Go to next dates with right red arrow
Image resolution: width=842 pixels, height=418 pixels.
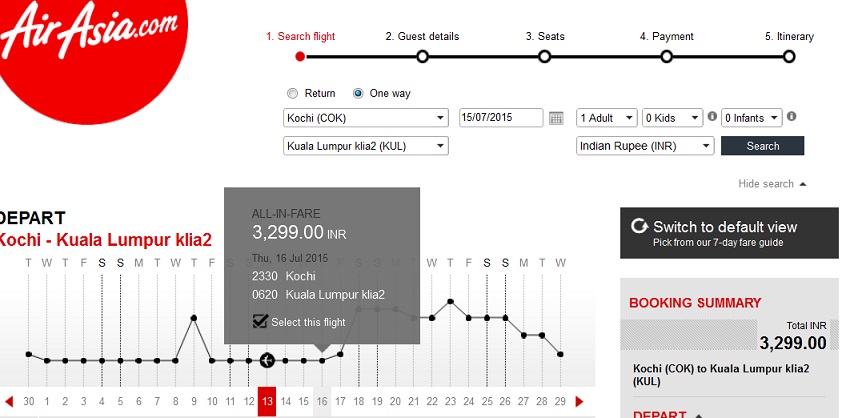(x=579, y=401)
